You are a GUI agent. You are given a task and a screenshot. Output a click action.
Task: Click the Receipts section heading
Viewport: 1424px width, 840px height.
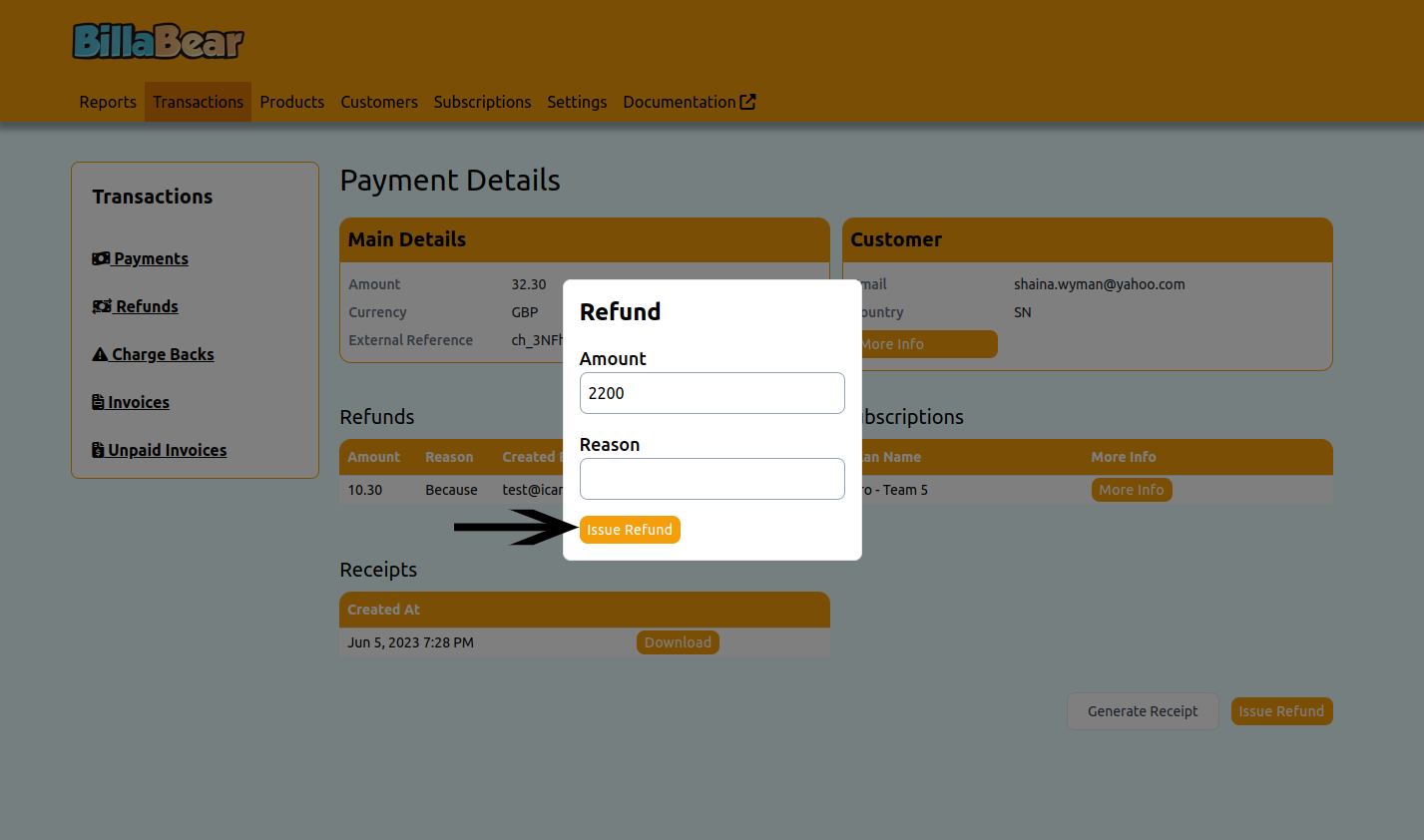point(378,570)
